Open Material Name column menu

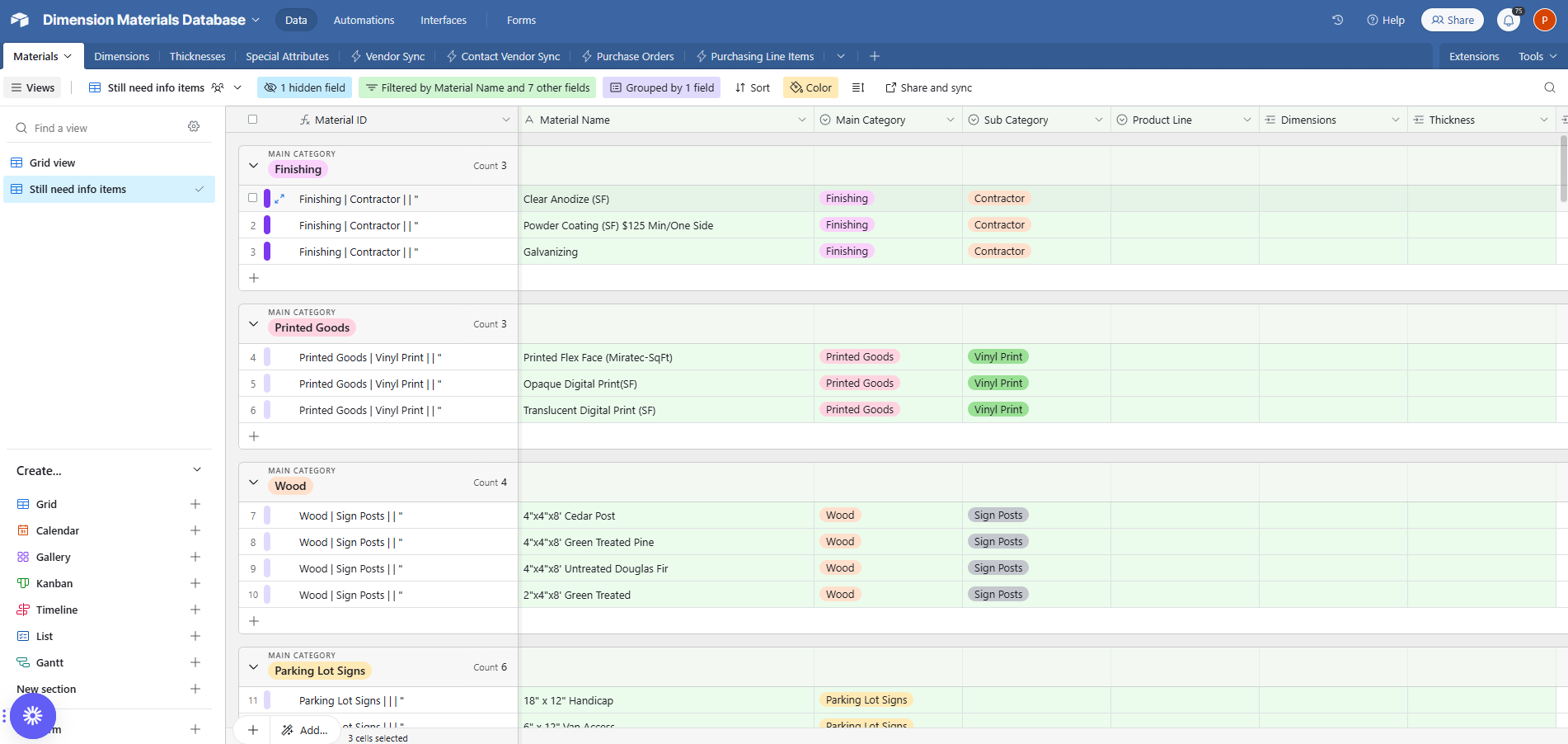pyautogui.click(x=802, y=120)
